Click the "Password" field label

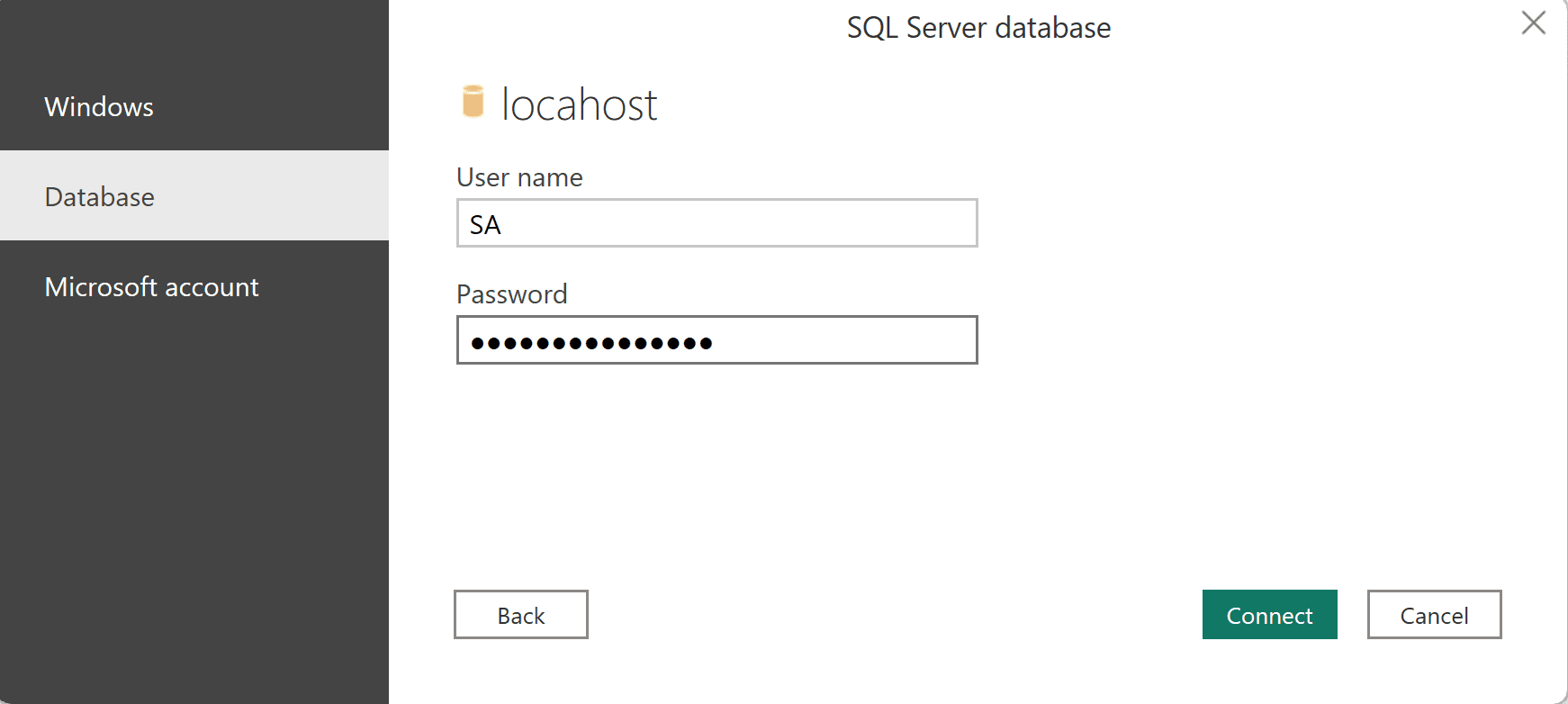point(511,294)
